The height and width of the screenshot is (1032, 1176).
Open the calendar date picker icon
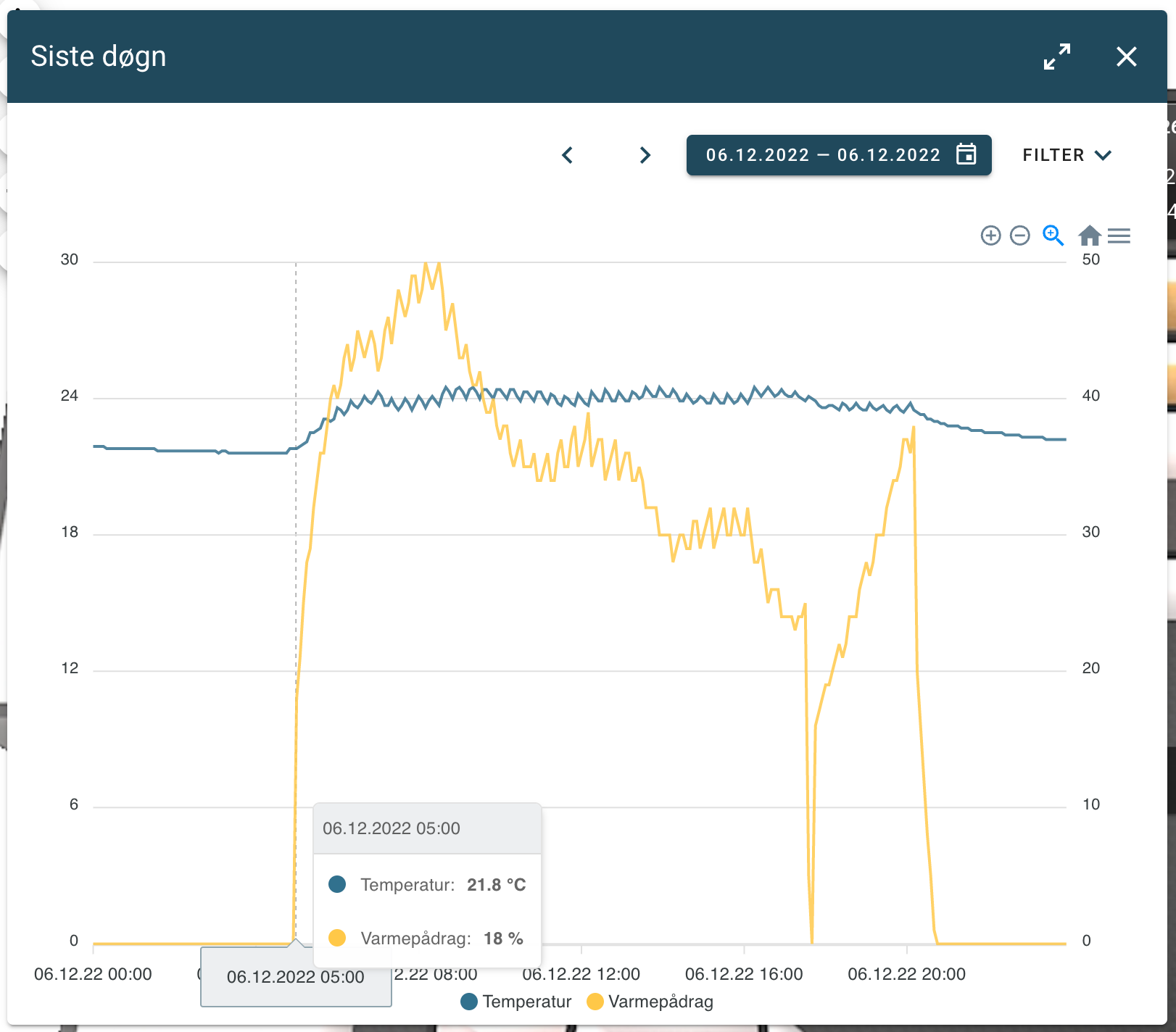point(966,154)
